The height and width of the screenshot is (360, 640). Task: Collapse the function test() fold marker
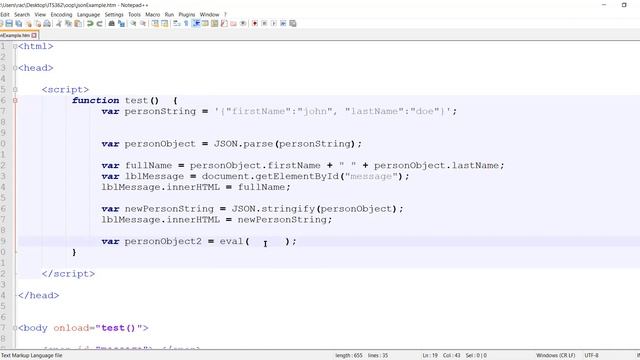point(15,100)
